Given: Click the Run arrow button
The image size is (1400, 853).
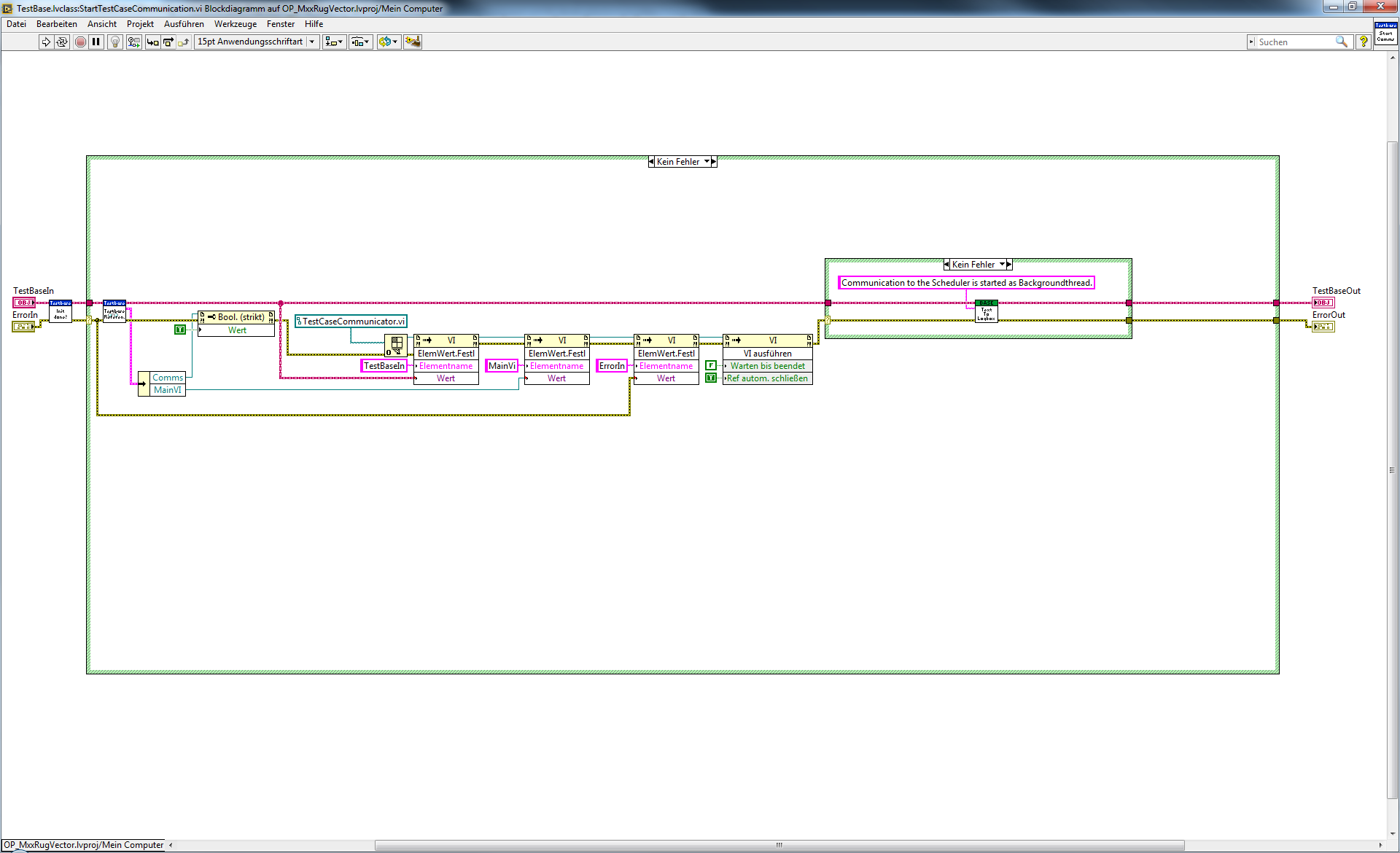Looking at the screenshot, I should pos(46,42).
